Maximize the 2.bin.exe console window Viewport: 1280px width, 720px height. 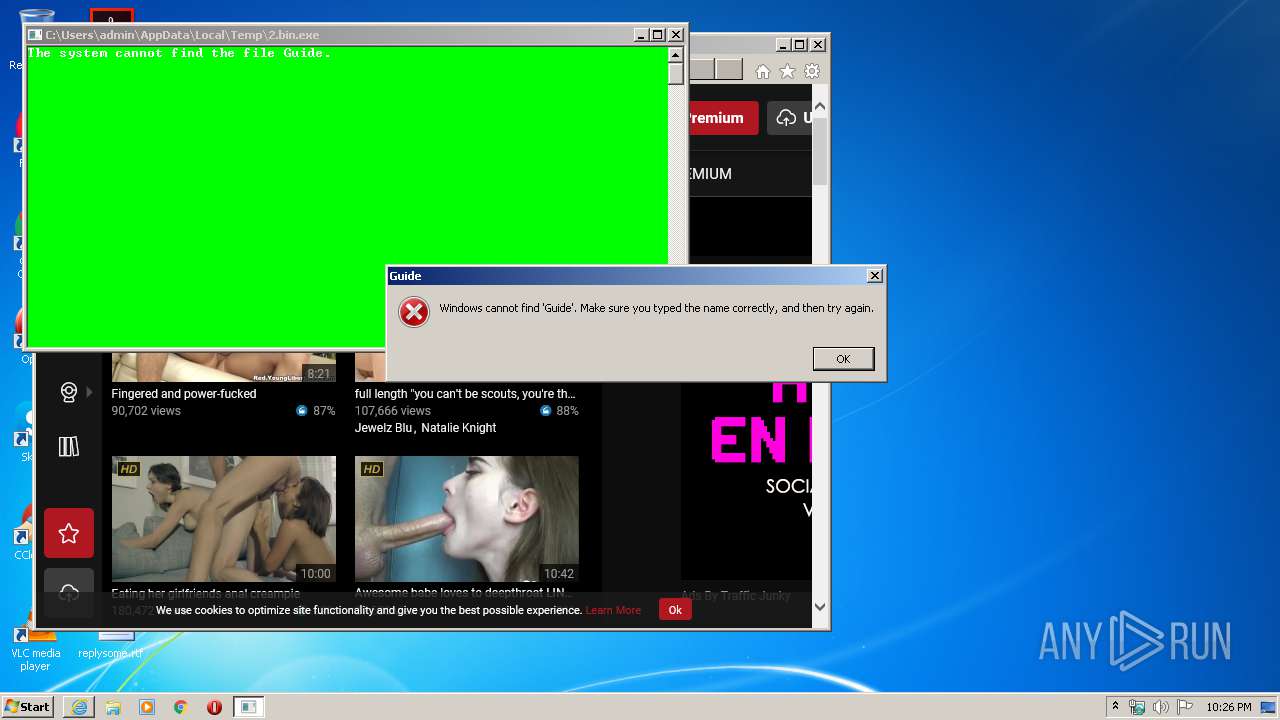click(658, 34)
